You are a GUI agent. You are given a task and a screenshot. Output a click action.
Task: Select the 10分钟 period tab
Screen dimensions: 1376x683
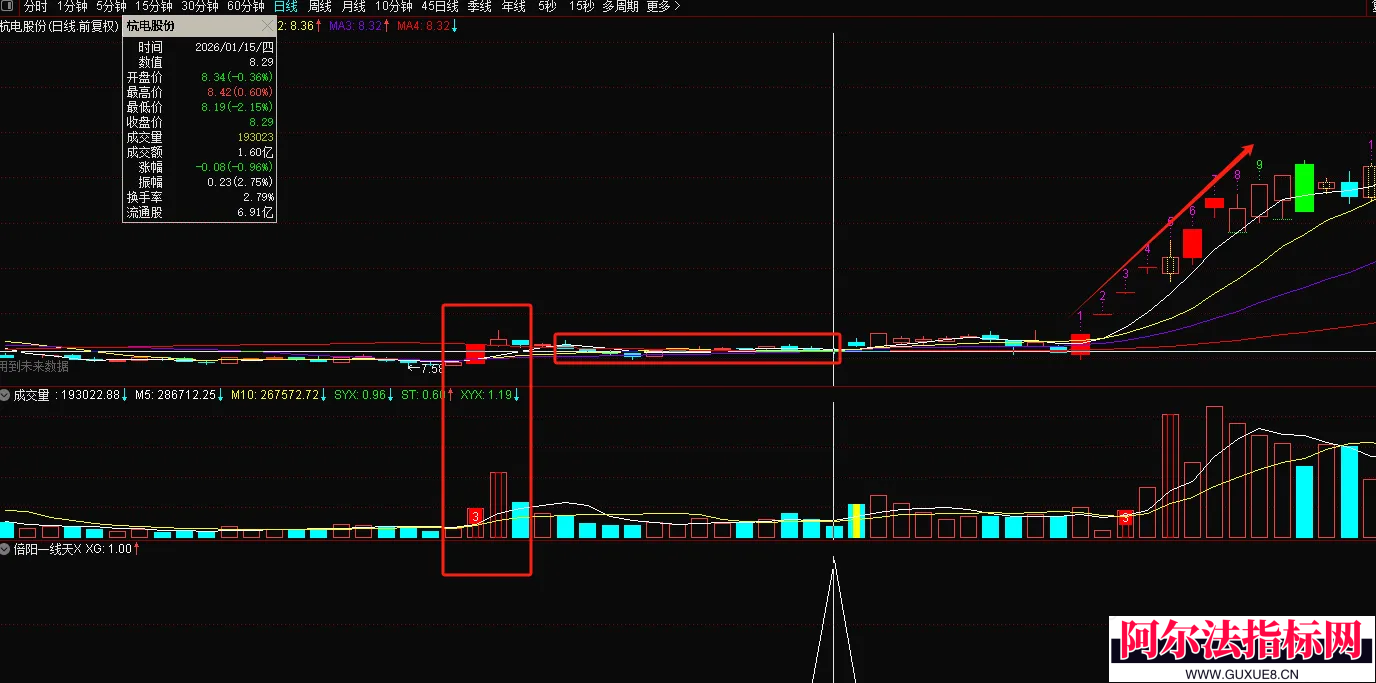coord(394,6)
